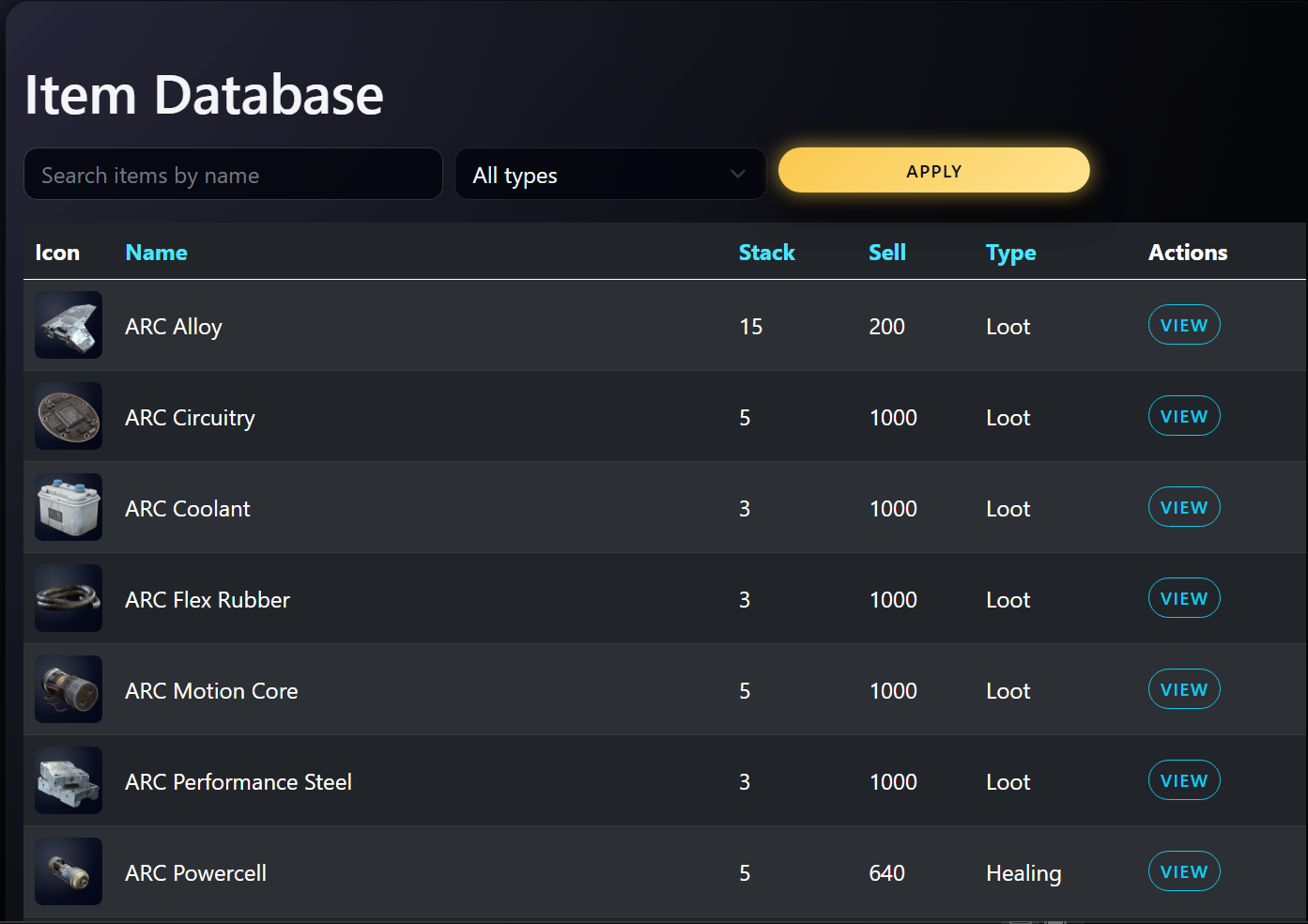Click the Item Database heading

coord(205,95)
